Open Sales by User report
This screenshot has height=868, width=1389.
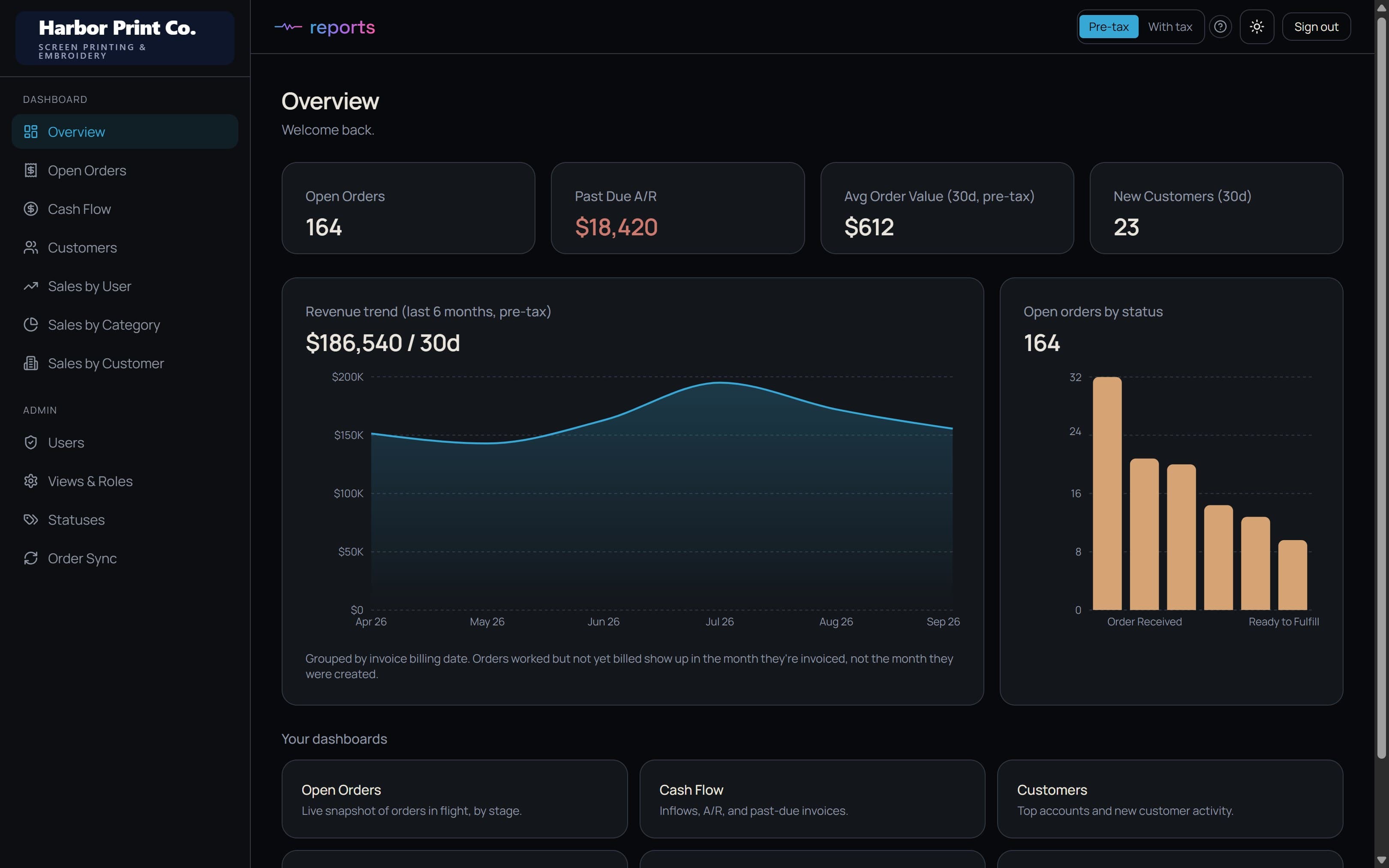[x=125, y=286]
